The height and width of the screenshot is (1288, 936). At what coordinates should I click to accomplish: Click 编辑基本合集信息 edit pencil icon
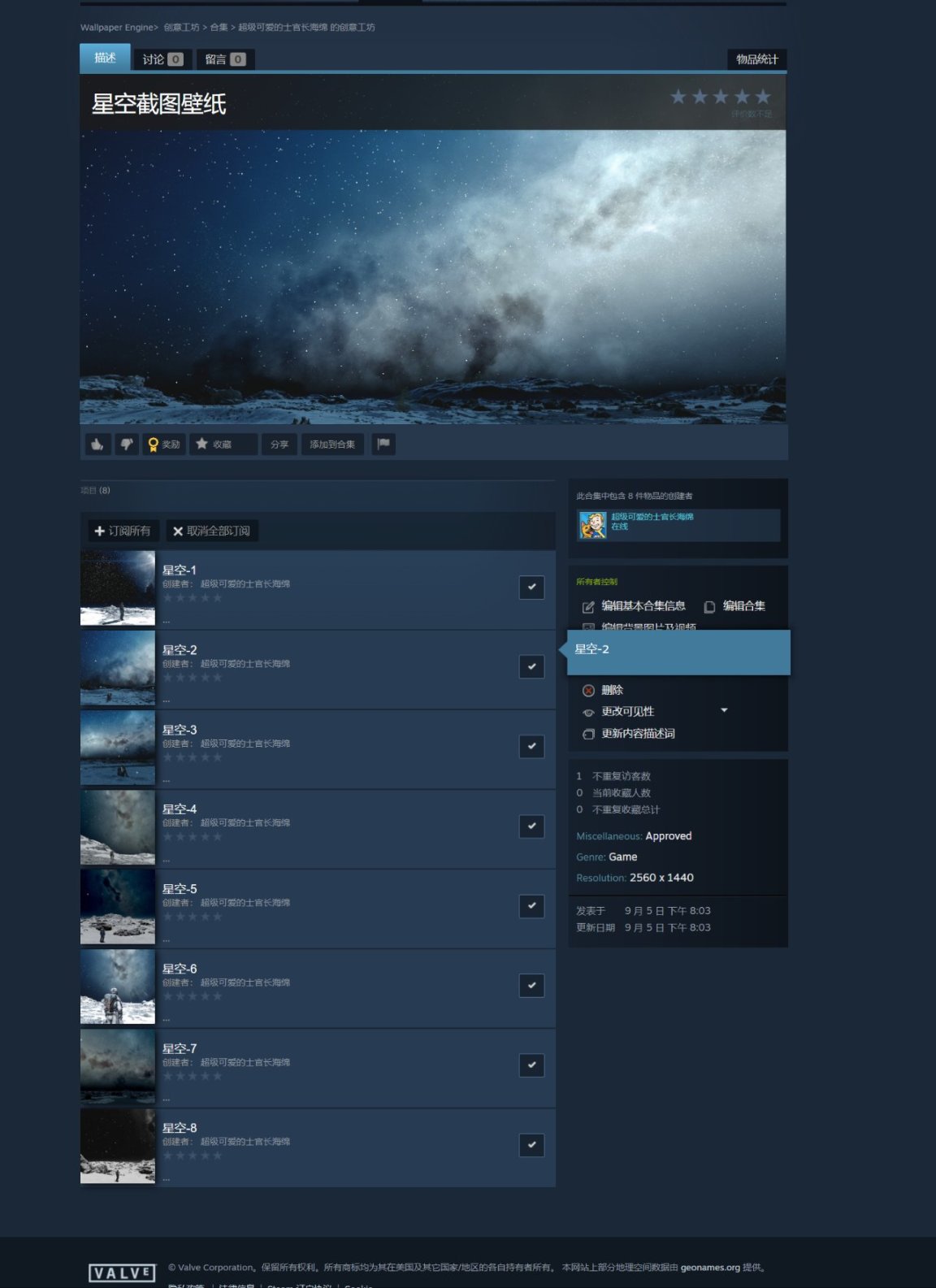588,607
